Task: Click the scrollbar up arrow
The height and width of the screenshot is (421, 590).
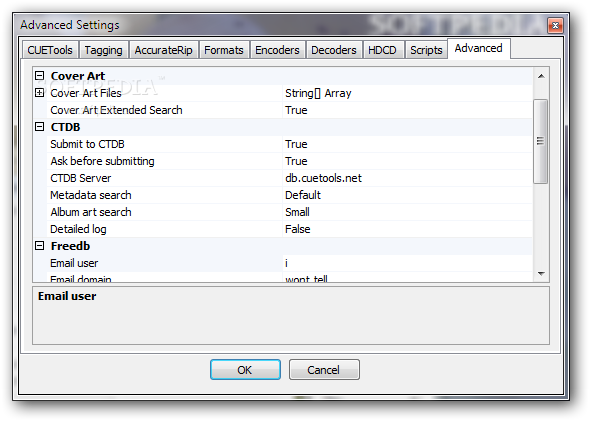Action: [x=541, y=76]
